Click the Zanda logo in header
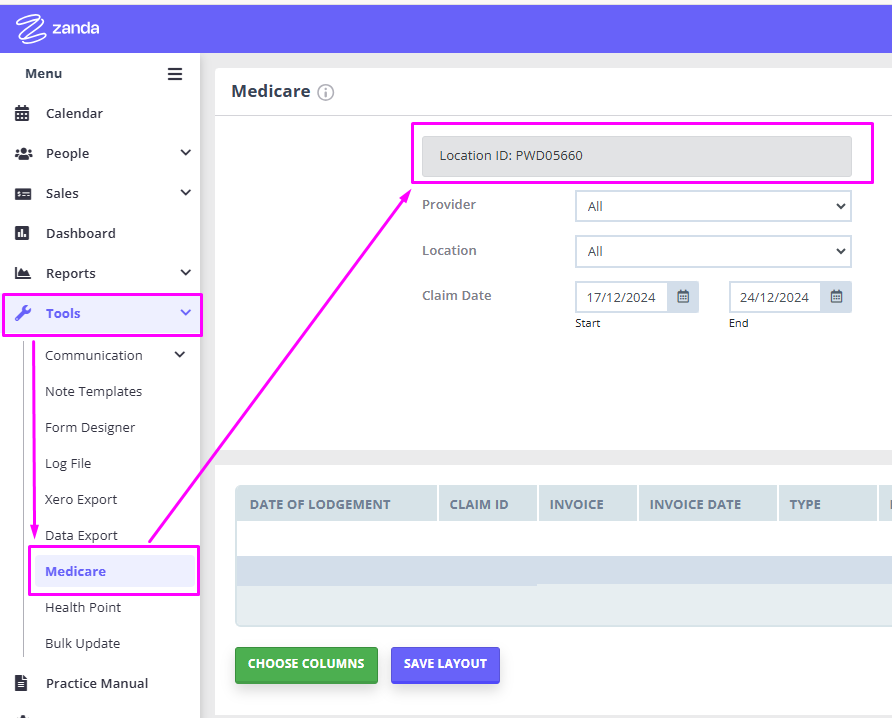 58,29
